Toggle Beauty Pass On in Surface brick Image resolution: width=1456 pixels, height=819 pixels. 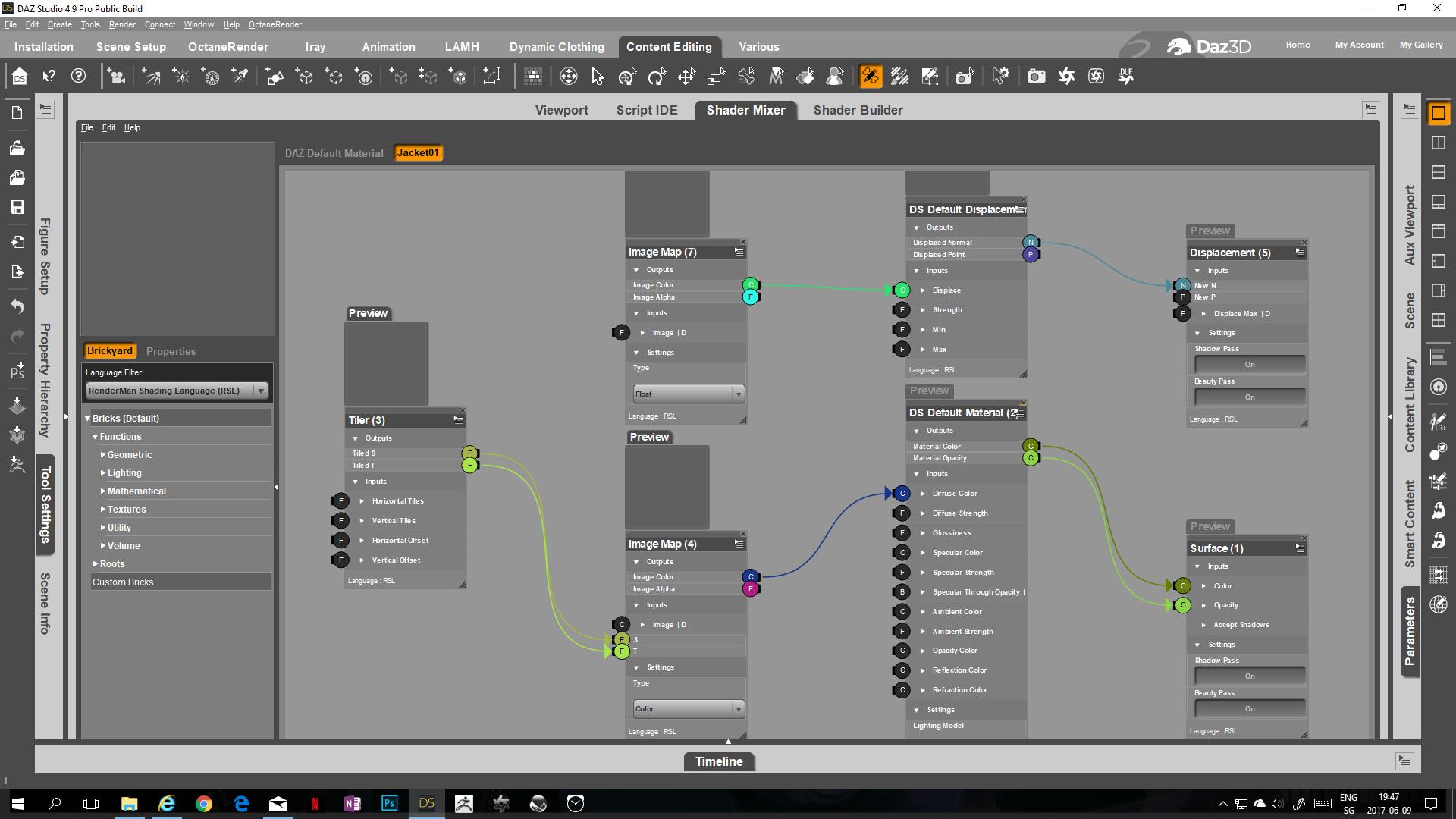1249,709
